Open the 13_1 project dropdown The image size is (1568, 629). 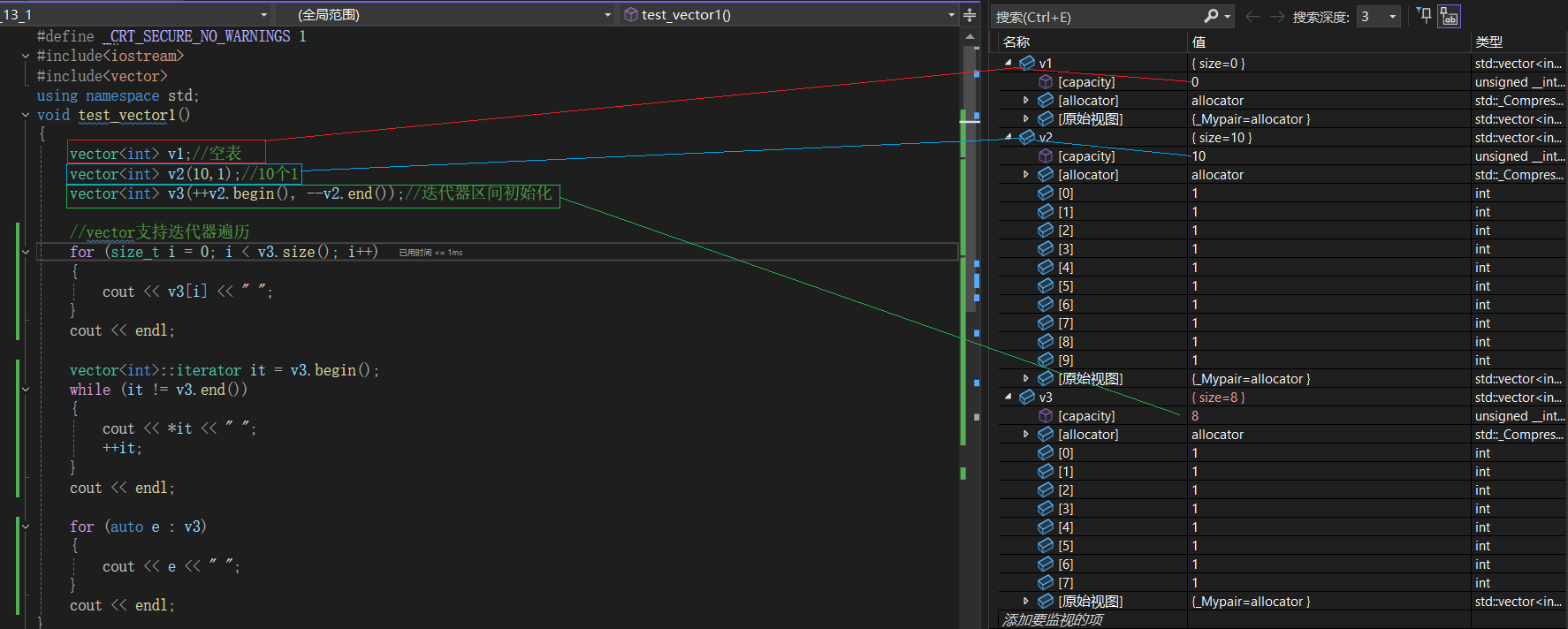point(134,15)
